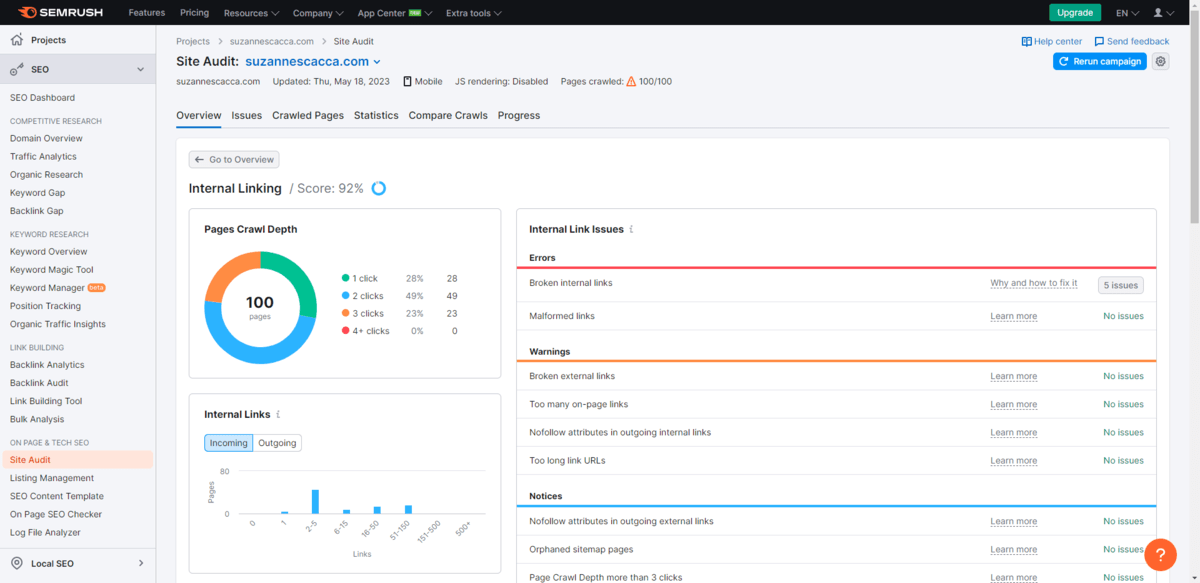Click the Internal Links info icon

coord(278,414)
